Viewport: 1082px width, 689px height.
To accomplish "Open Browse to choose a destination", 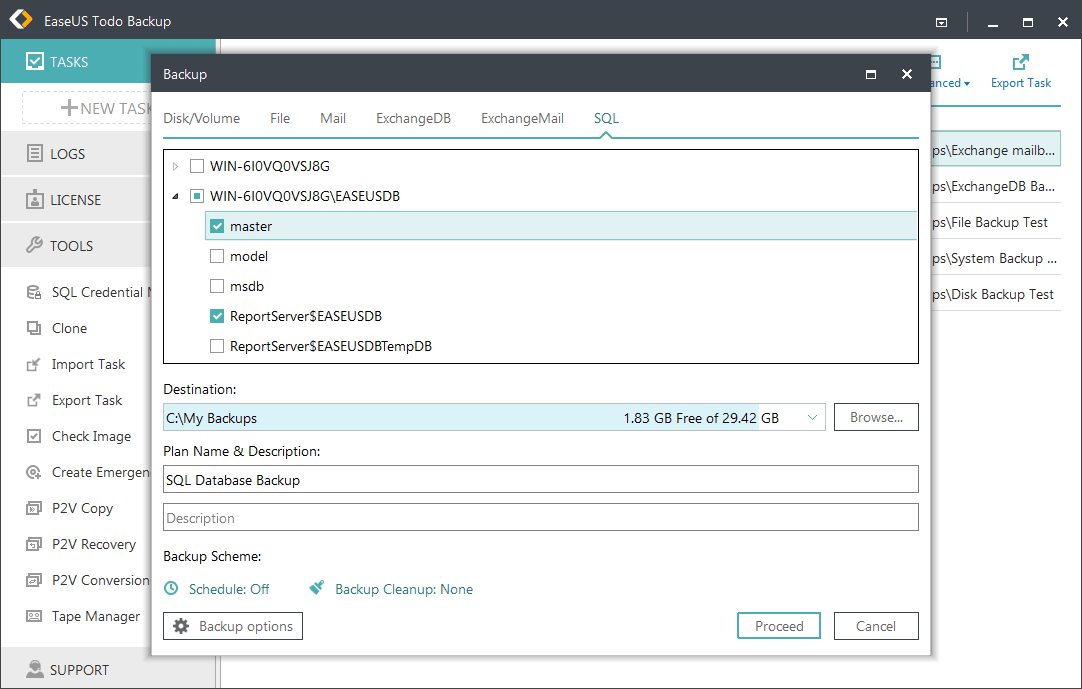I will pyautogui.click(x=876, y=417).
